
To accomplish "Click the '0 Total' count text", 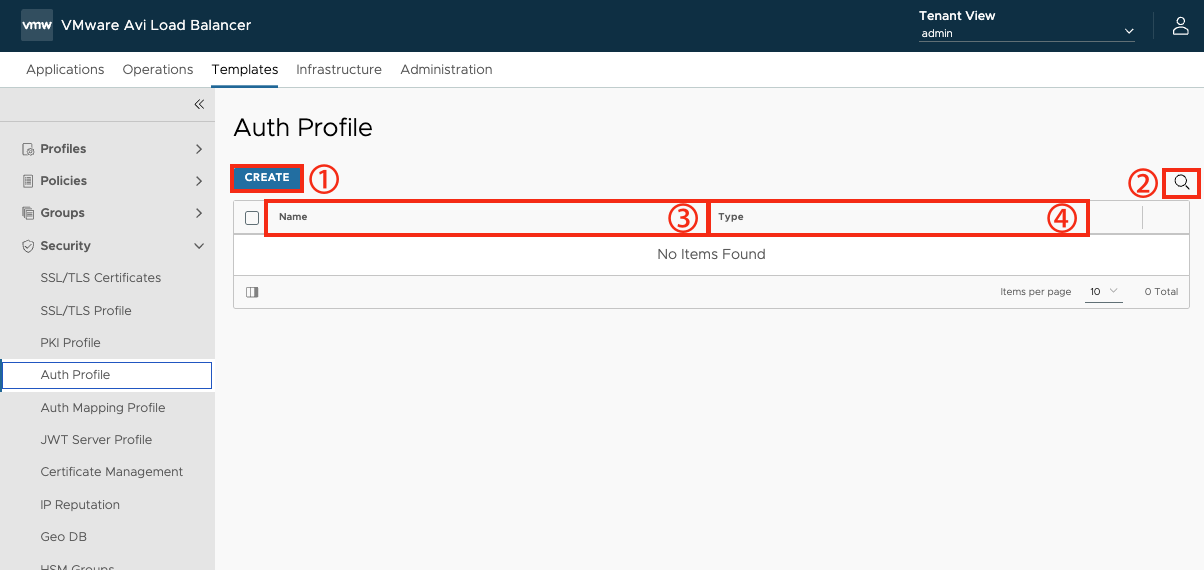I will pos(1161,292).
